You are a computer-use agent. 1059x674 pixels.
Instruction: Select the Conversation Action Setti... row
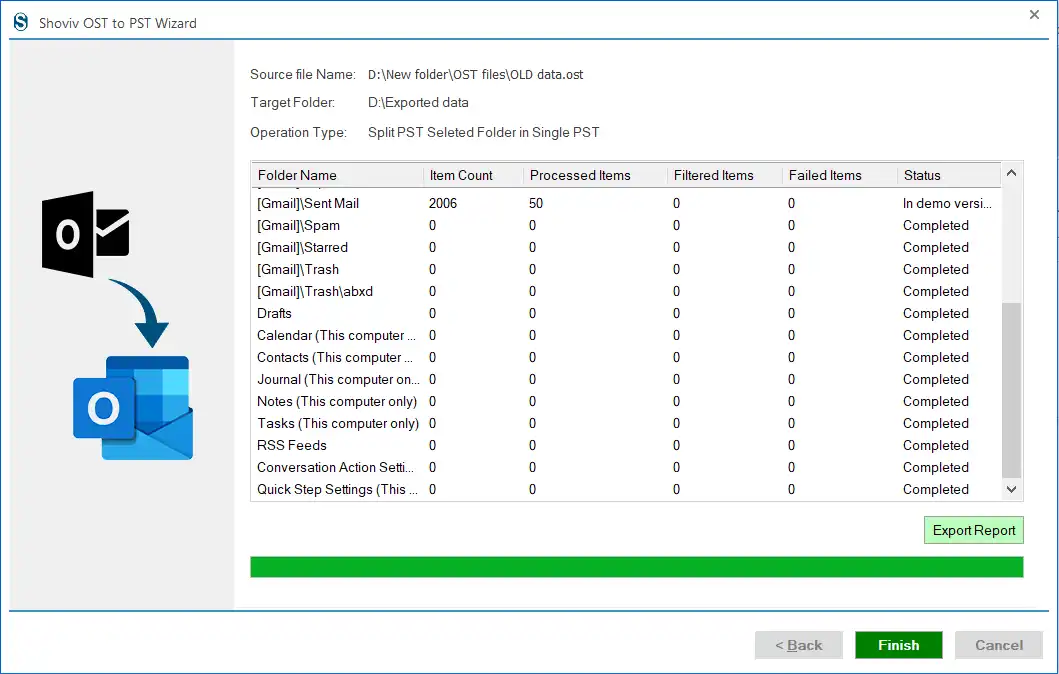click(625, 467)
